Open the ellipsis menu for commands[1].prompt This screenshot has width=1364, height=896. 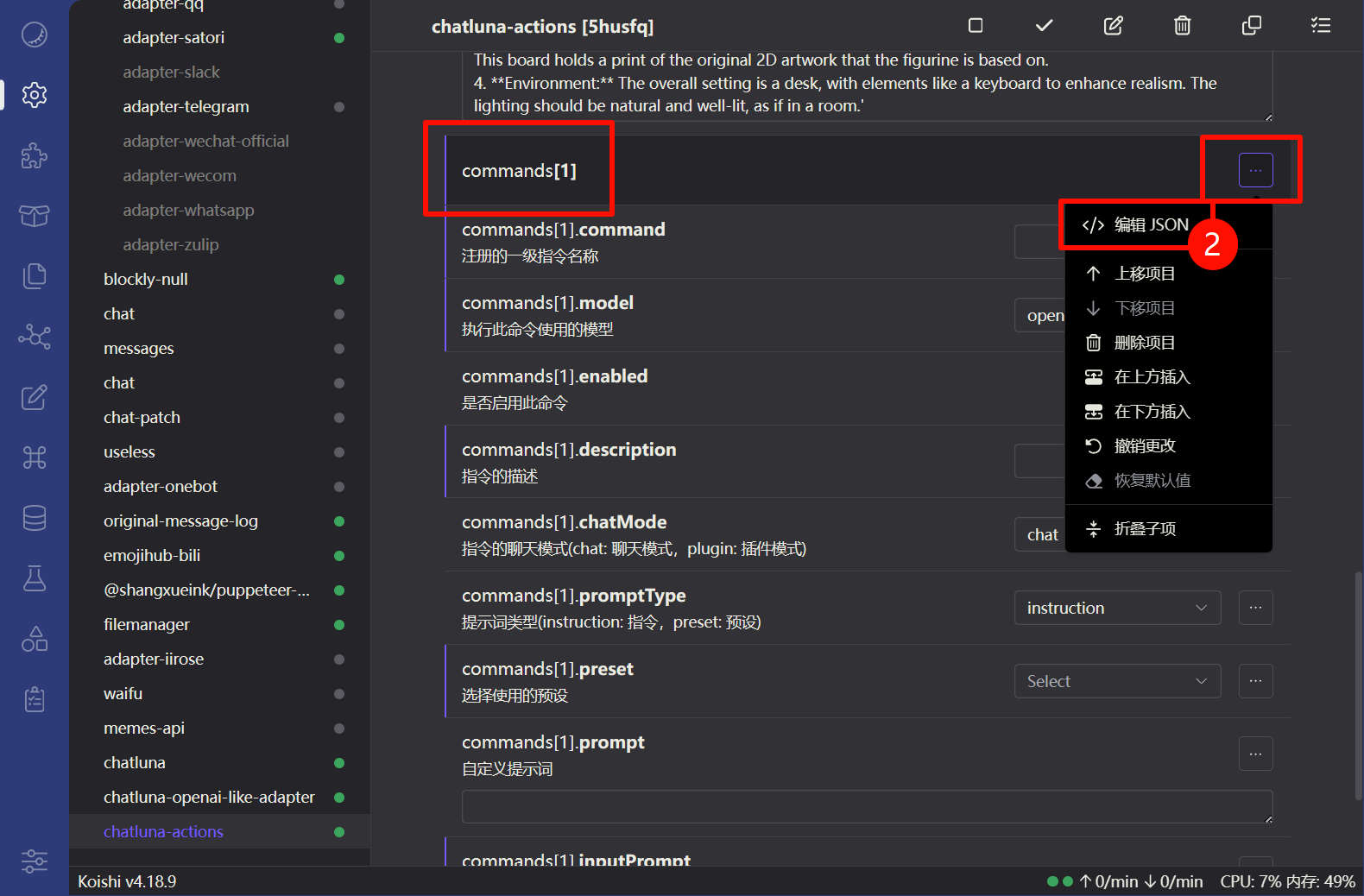click(x=1255, y=754)
